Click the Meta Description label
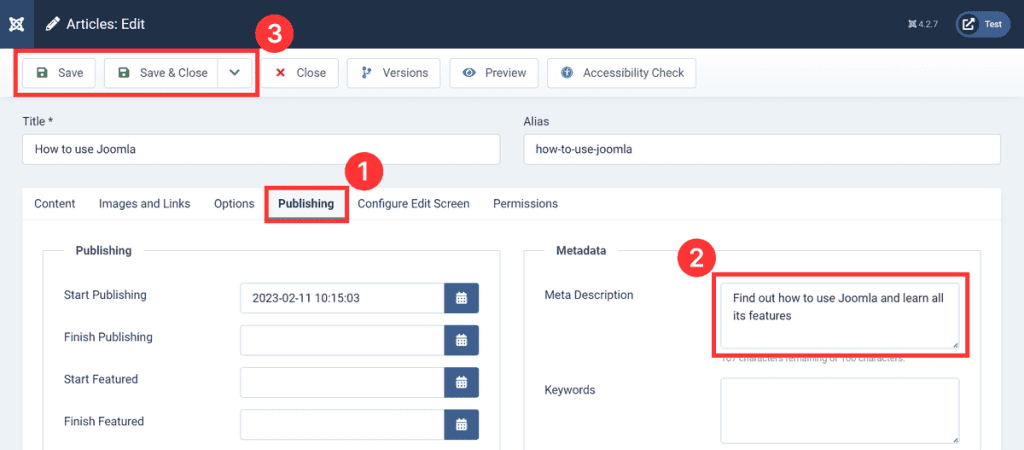 (589, 295)
